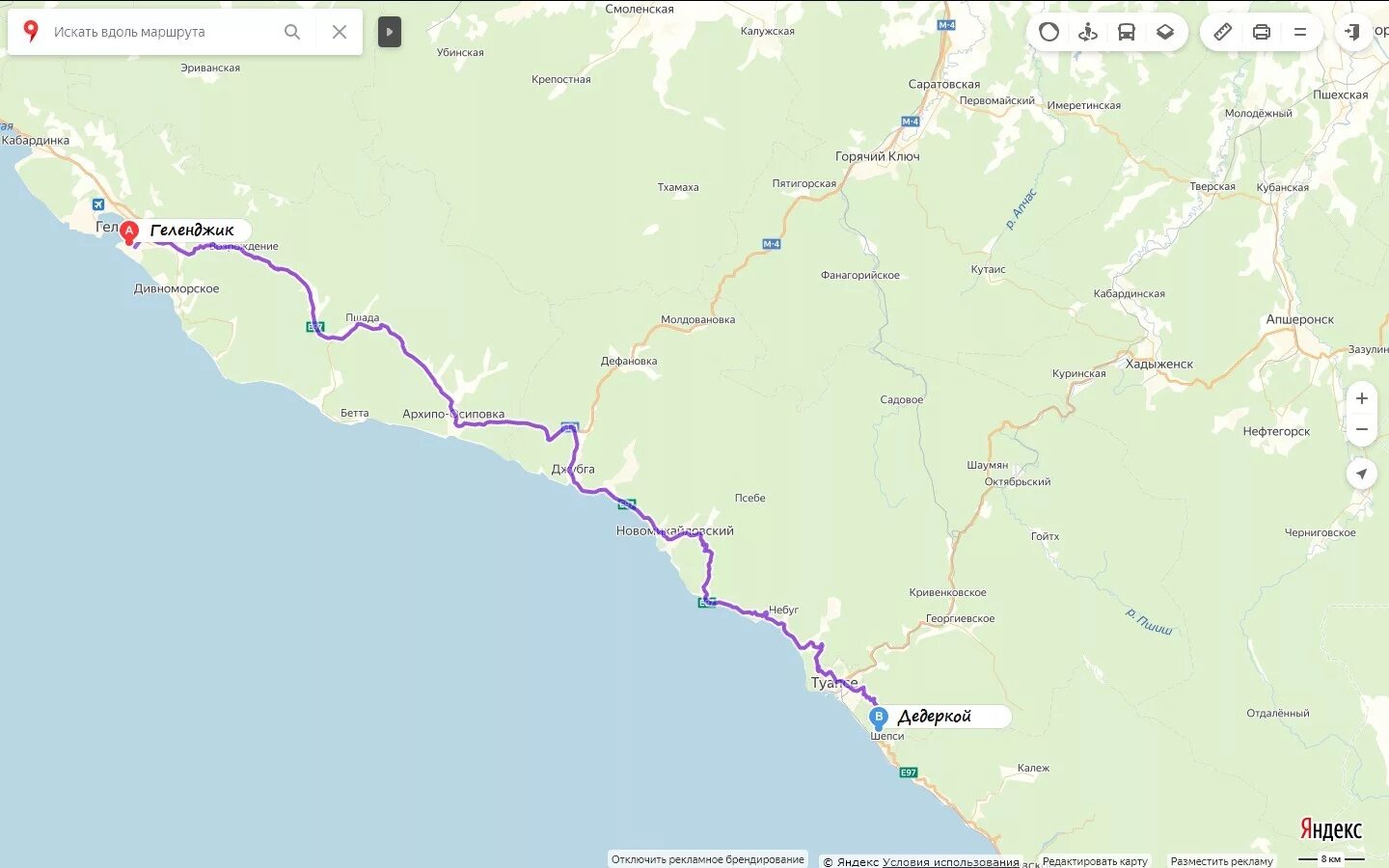The image size is (1389, 868).
Task: Click 'Разместить рекламу' link
Action: coord(1221,861)
